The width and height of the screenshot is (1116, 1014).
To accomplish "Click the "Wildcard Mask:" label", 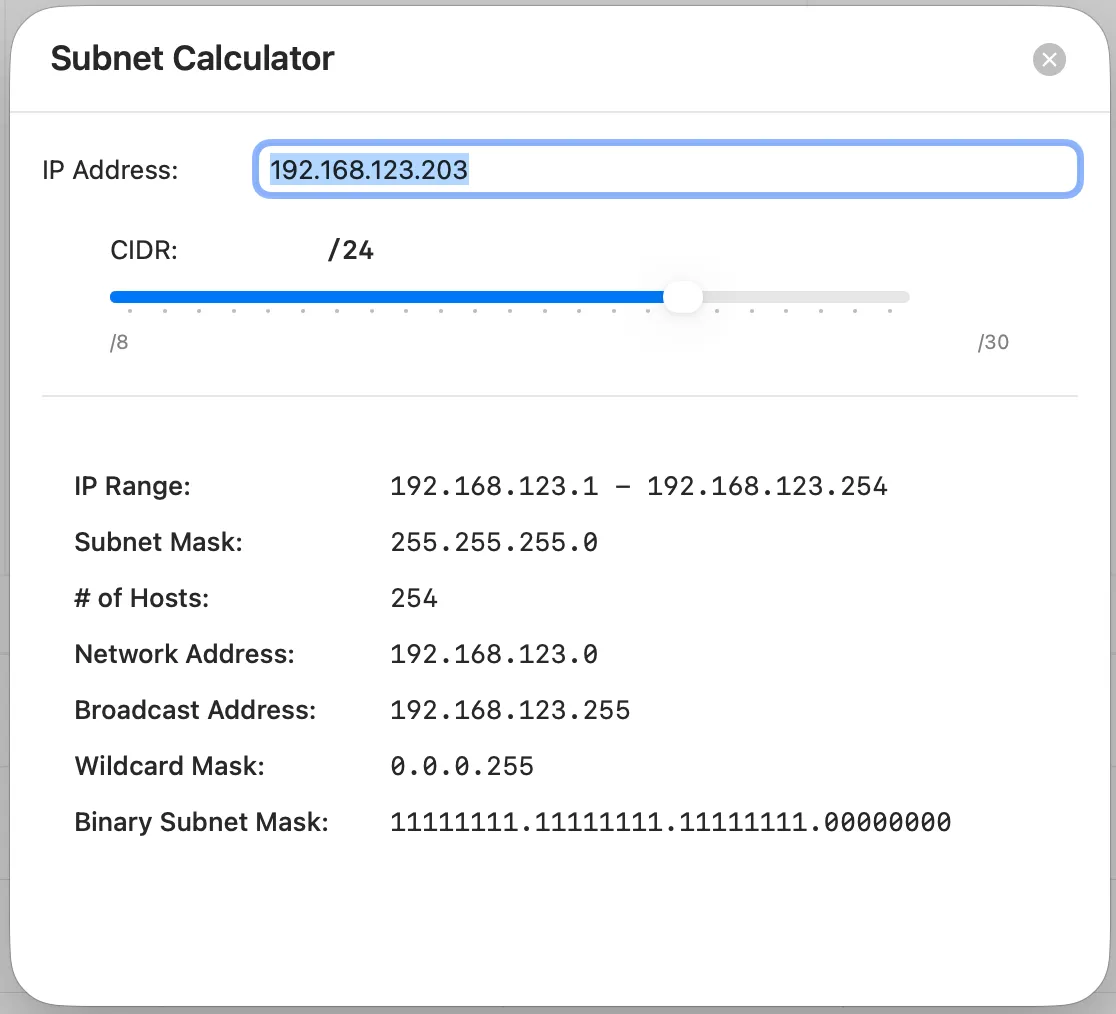I will (170, 767).
